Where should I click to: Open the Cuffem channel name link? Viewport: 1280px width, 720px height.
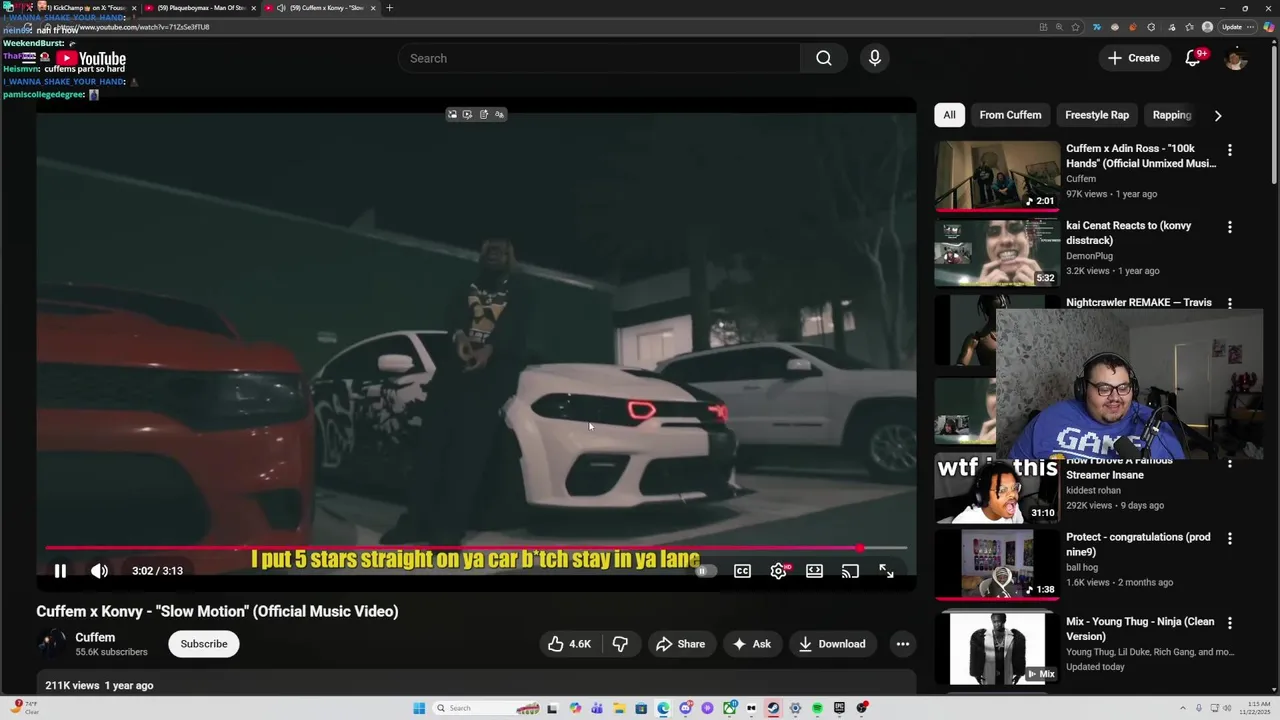click(x=95, y=637)
